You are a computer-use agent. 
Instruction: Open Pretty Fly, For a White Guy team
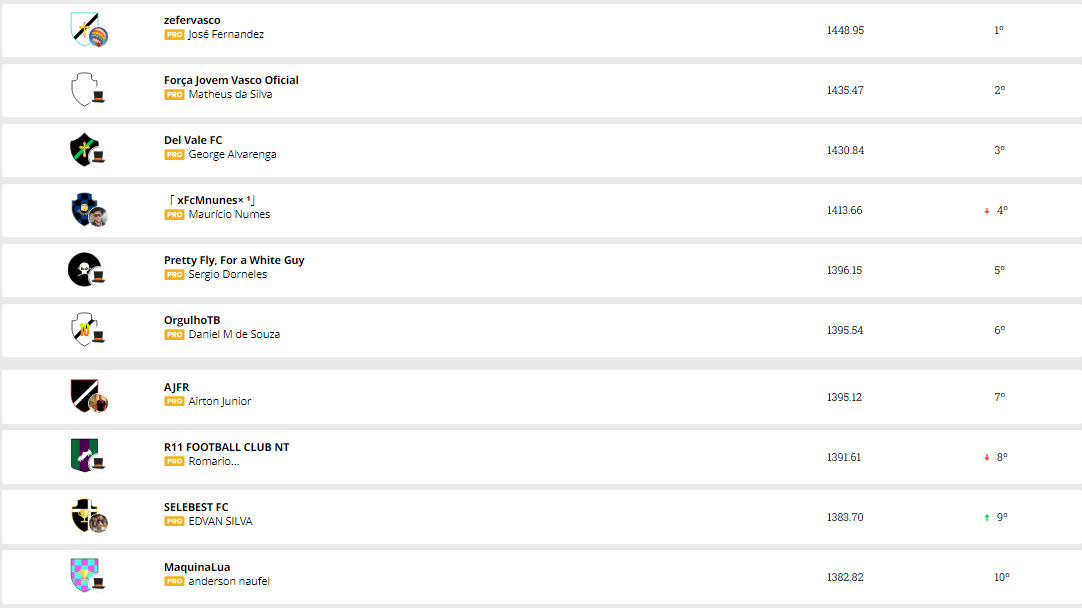(x=234, y=260)
